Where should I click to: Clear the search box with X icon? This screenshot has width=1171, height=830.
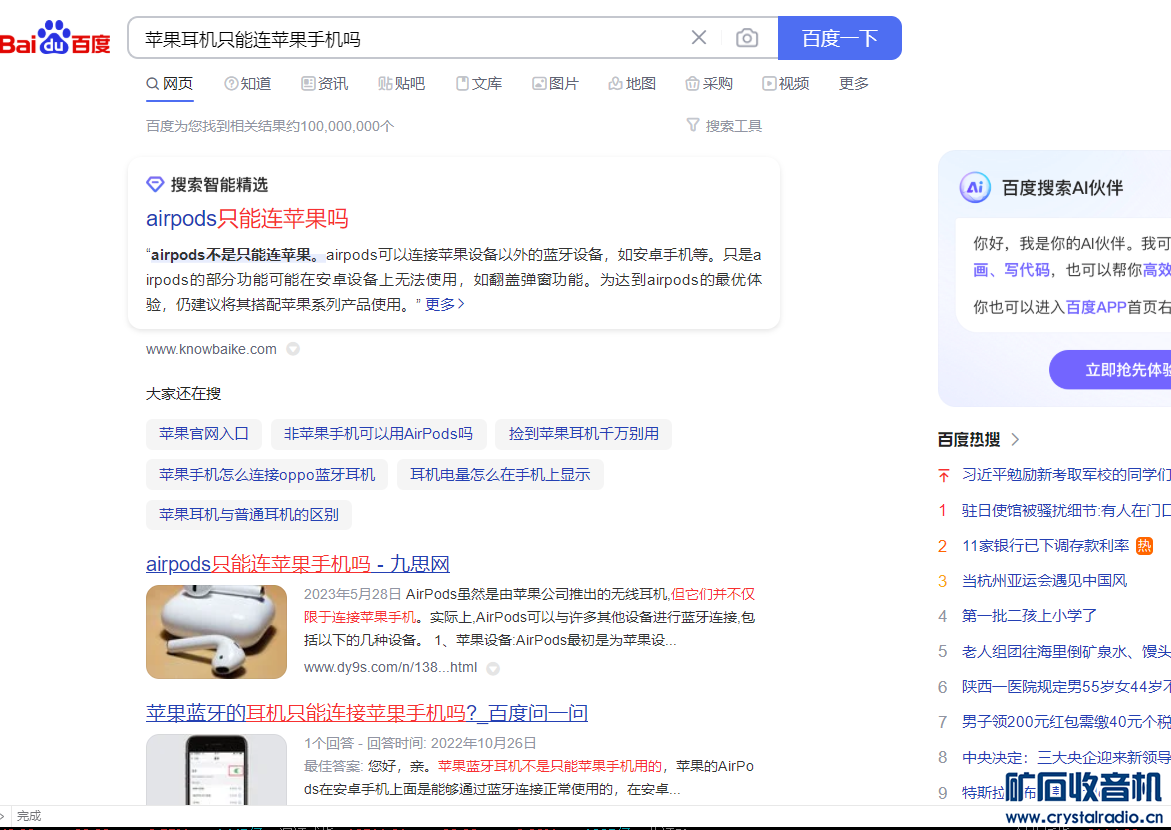699,37
